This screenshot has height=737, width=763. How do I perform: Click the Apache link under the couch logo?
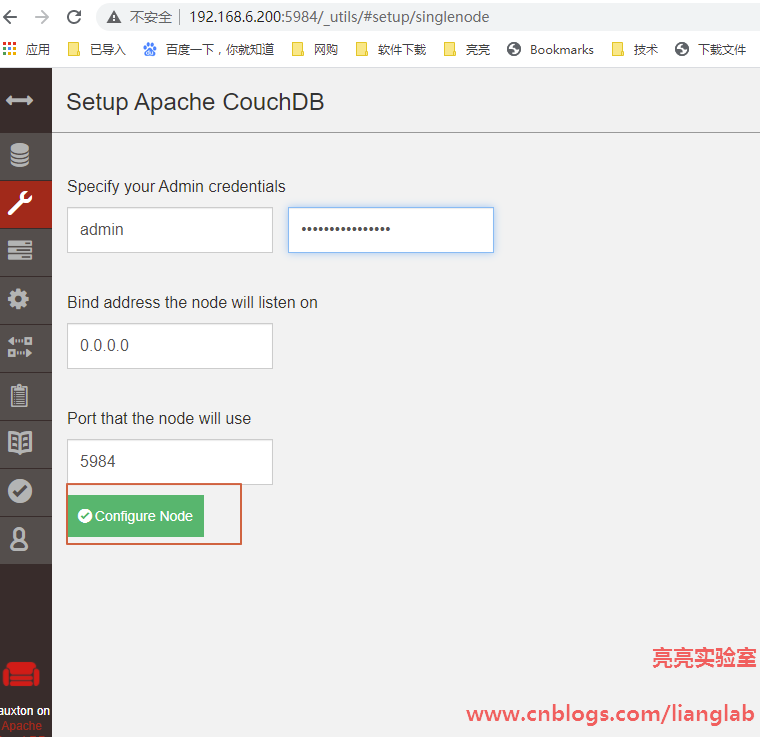click(21, 726)
